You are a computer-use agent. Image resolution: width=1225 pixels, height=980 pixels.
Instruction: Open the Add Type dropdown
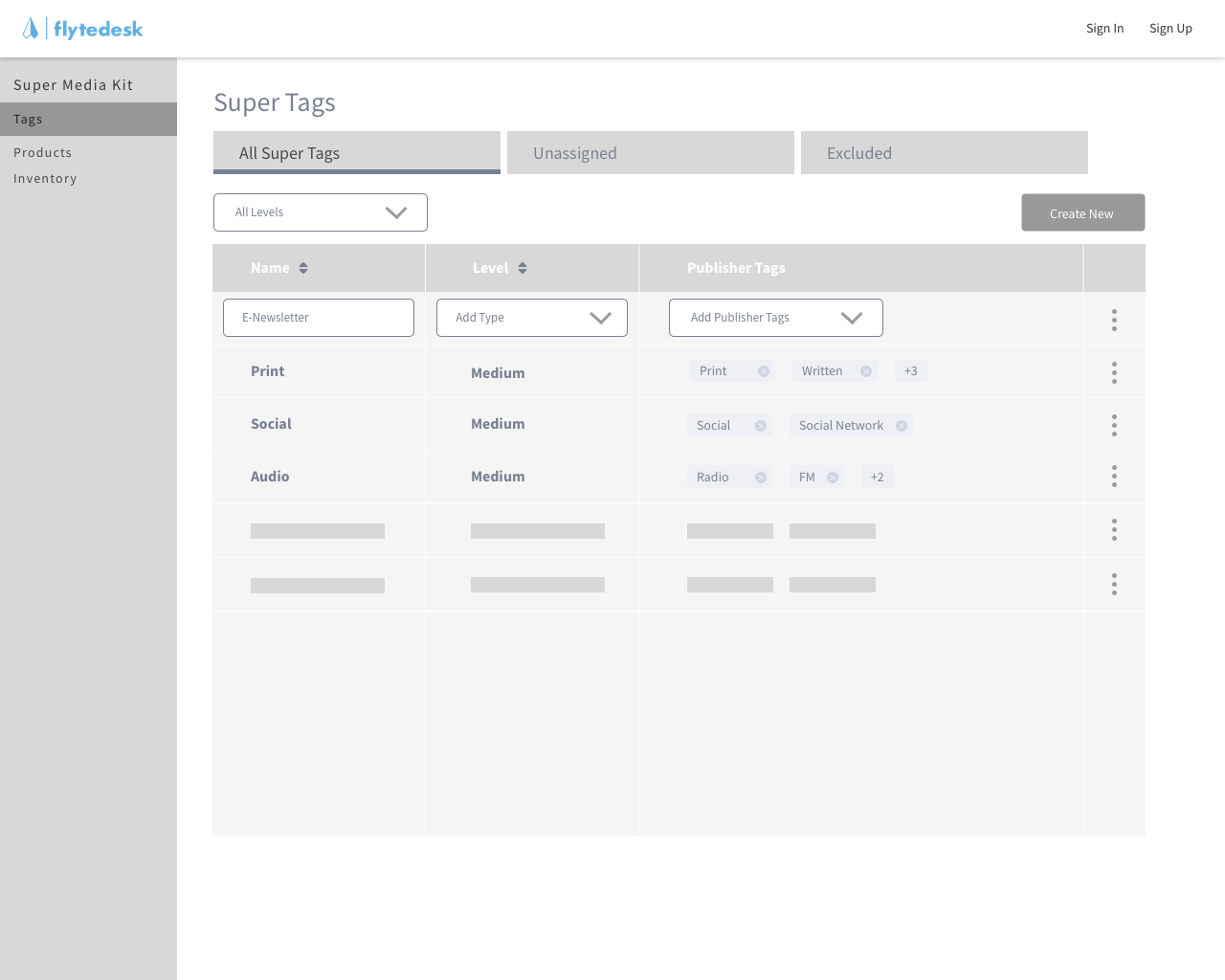(x=532, y=318)
